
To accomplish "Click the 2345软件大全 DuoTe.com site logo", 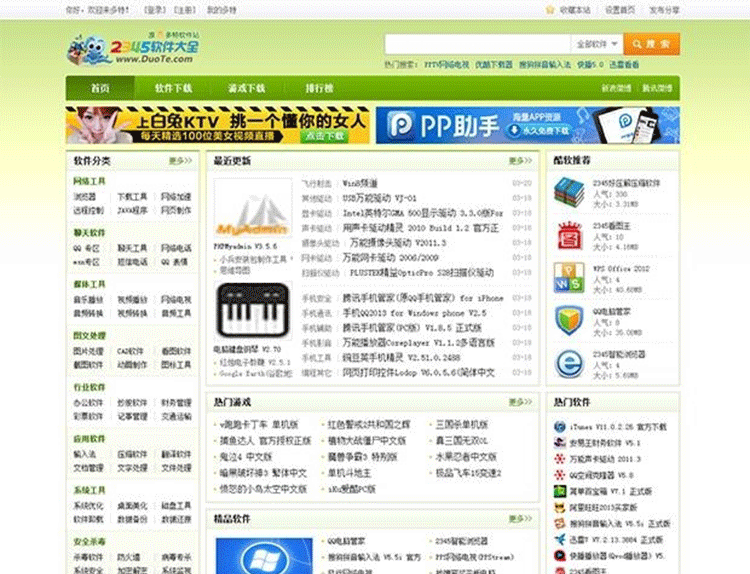I will click(133, 48).
